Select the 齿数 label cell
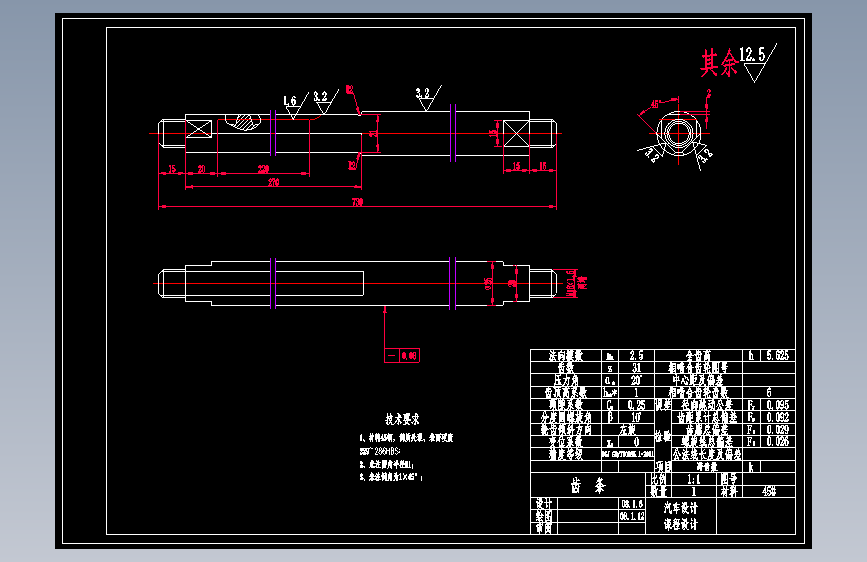The image size is (867, 562). (x=566, y=367)
